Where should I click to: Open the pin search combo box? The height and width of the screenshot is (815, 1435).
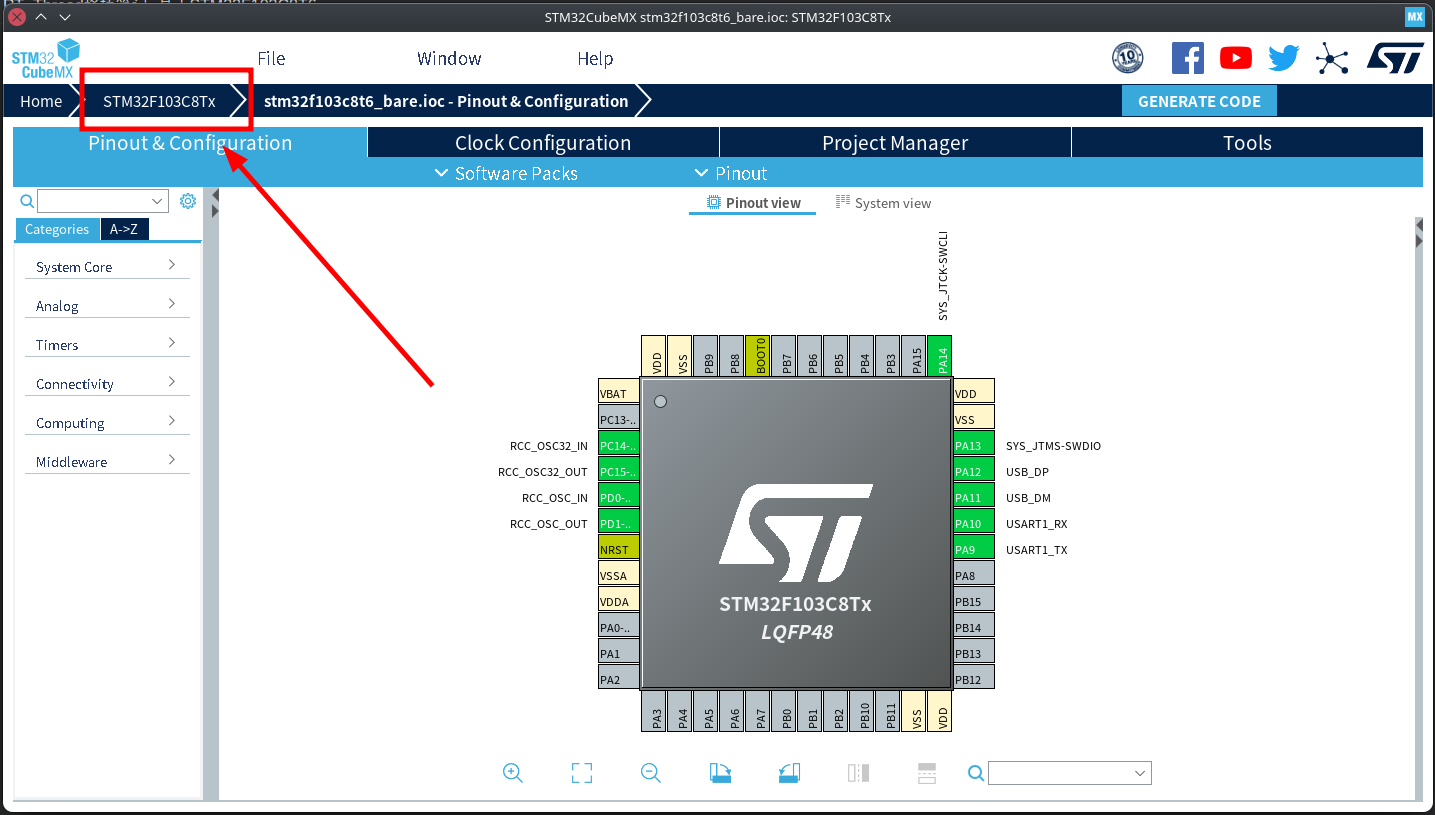[1069, 773]
